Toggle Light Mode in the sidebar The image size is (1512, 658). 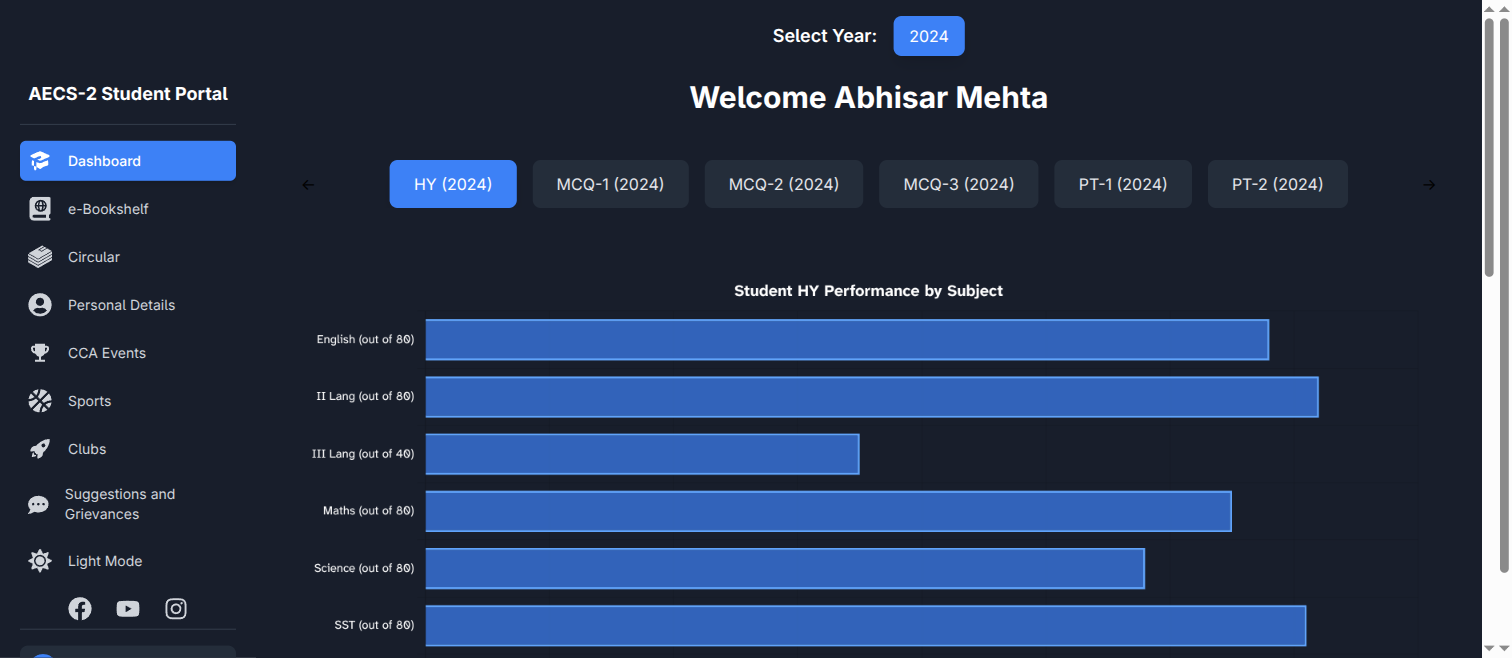[x=104, y=561]
